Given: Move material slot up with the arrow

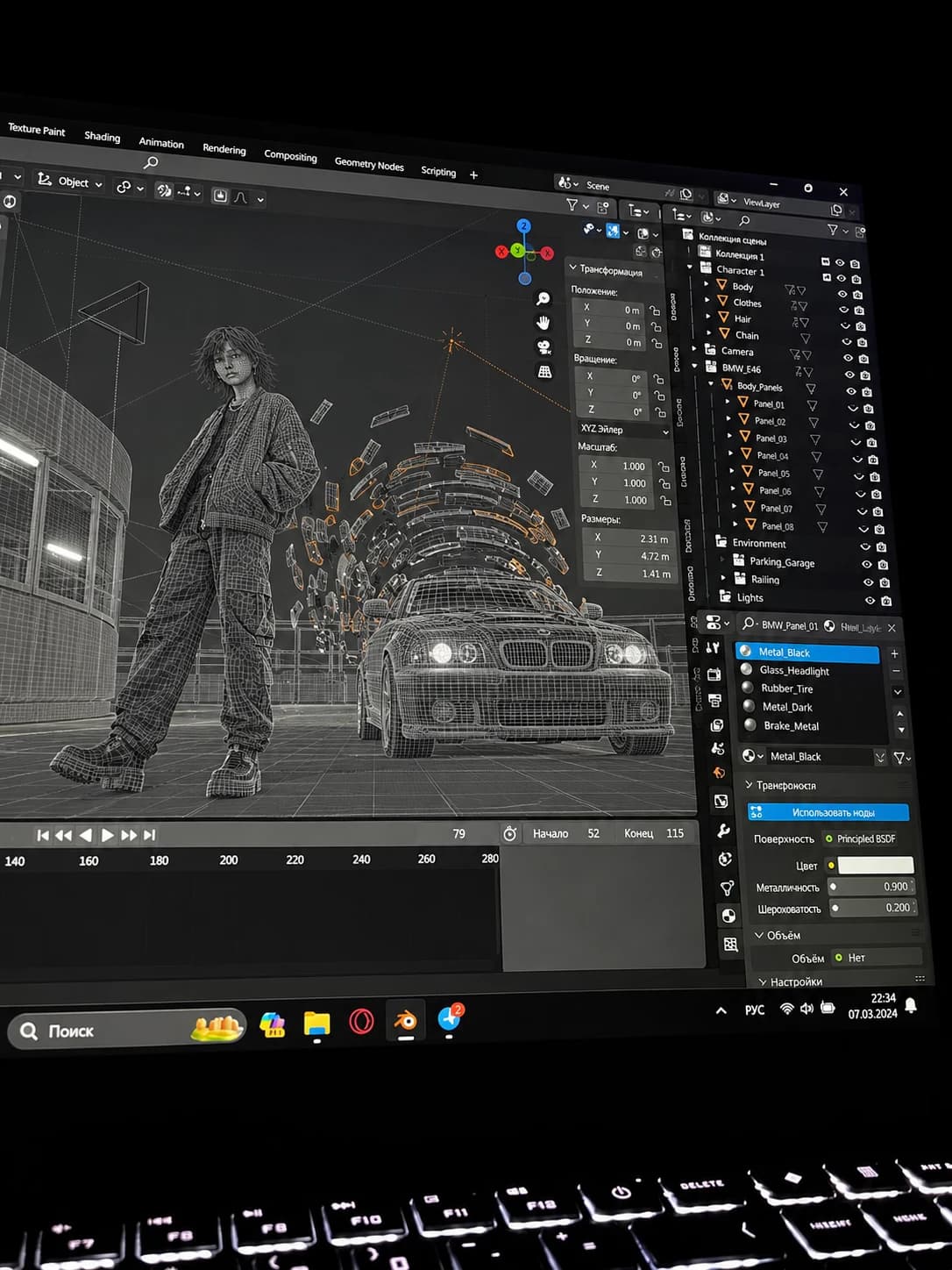Looking at the screenshot, I should [900, 713].
